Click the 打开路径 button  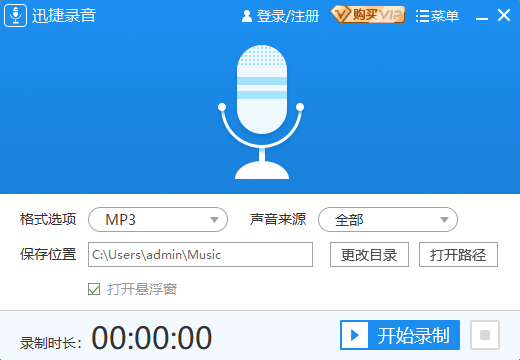coord(458,255)
